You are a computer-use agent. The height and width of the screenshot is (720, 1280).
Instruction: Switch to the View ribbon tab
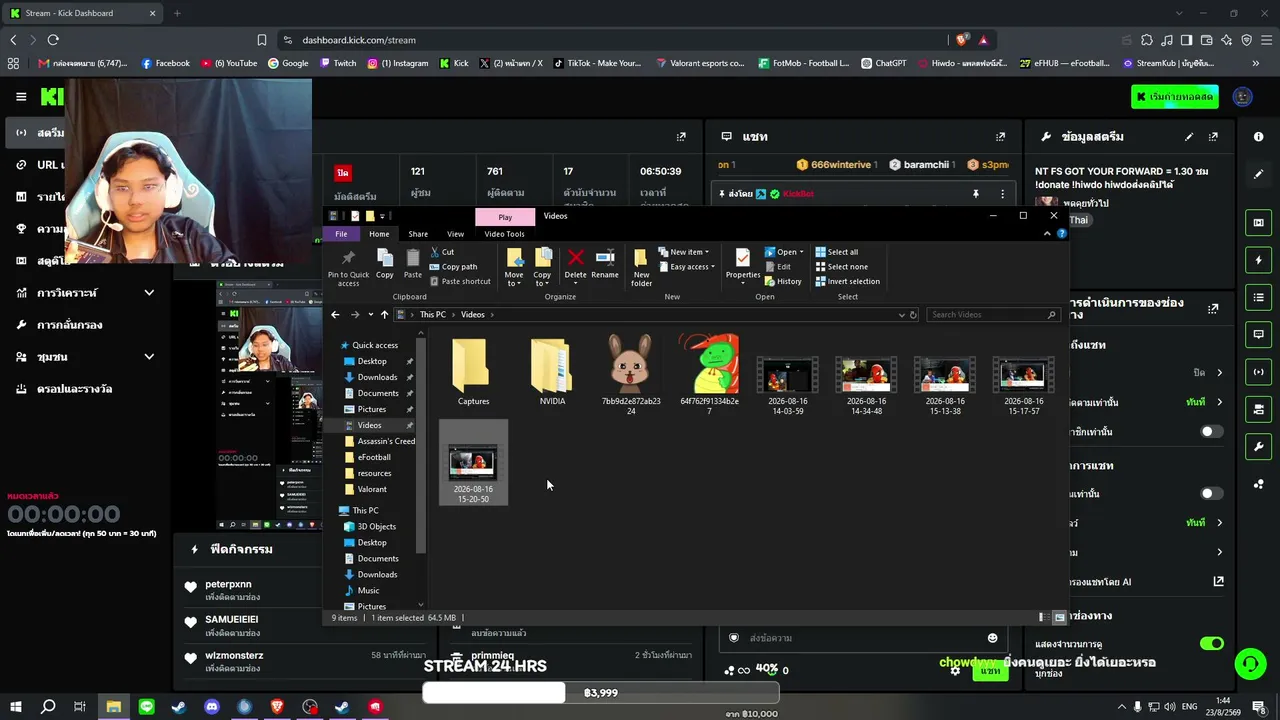(x=455, y=234)
